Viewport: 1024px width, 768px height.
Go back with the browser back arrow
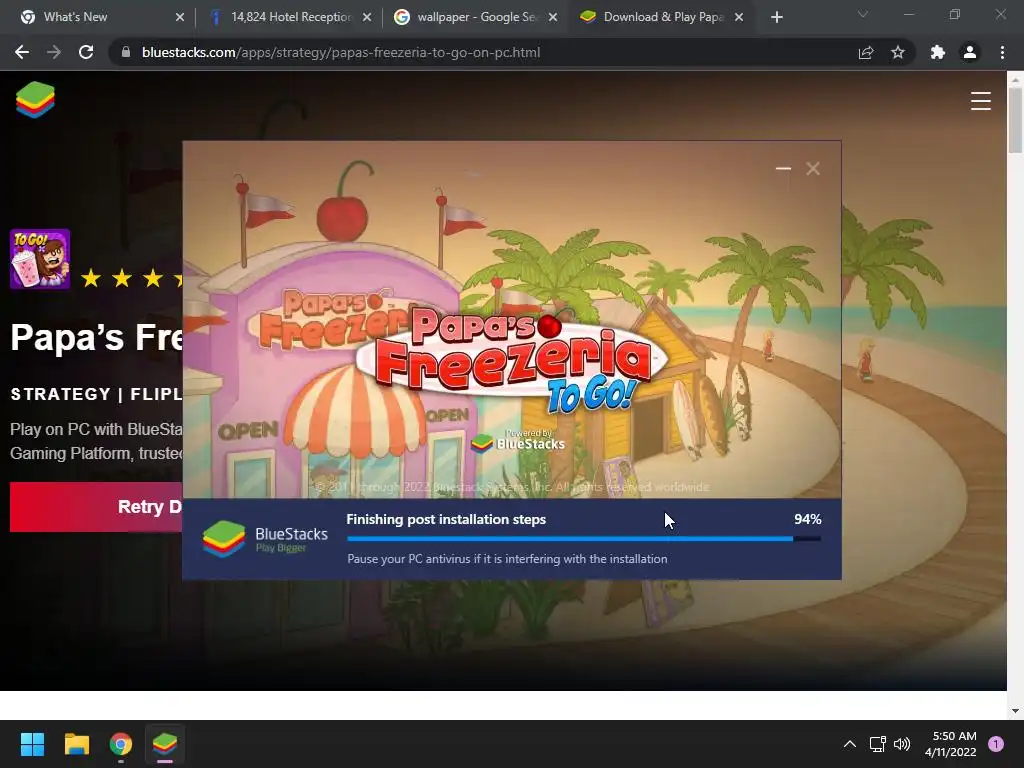tap(22, 52)
